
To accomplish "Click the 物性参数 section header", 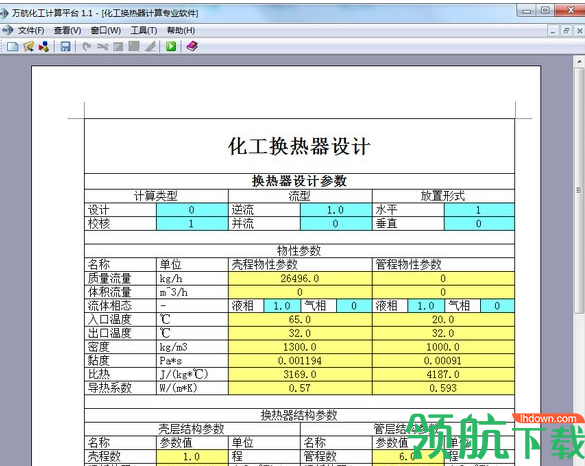I will pos(299,251).
